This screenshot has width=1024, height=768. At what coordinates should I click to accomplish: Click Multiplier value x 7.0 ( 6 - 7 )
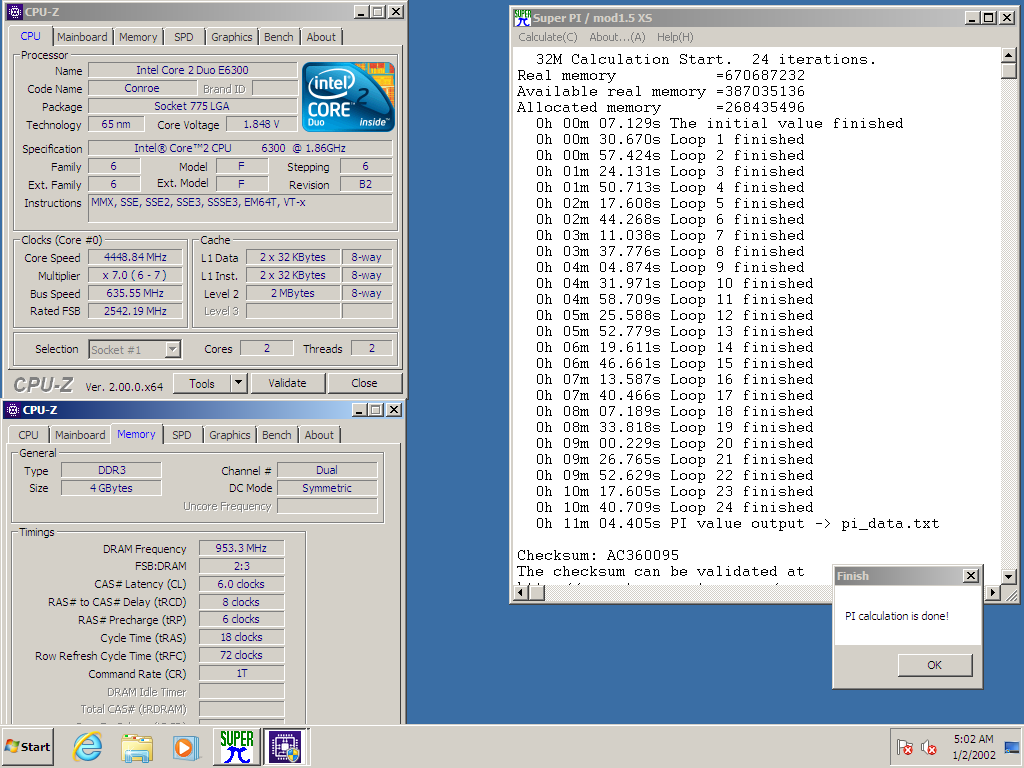coord(135,276)
